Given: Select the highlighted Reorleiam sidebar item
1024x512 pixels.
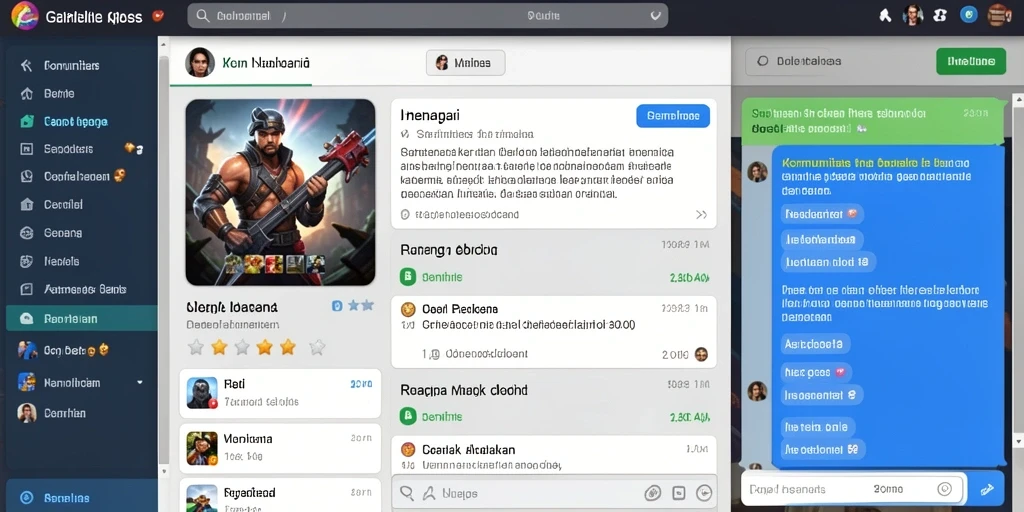Looking at the screenshot, I should (x=82, y=319).
